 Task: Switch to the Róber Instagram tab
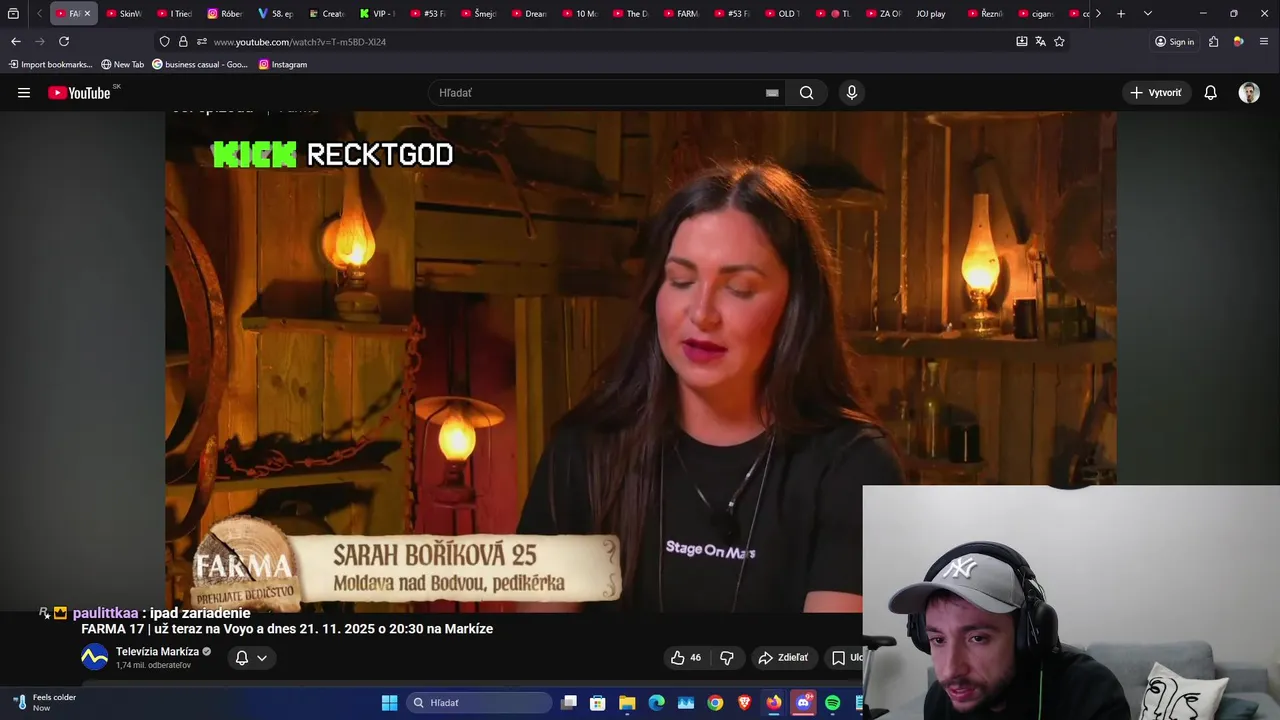pyautogui.click(x=225, y=14)
